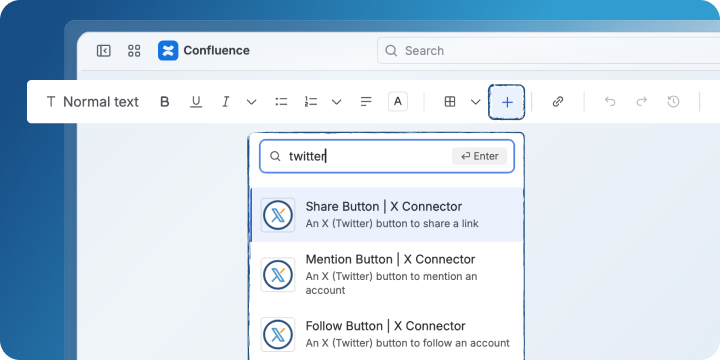Click 'An X (Twitter) button to follow an account'

pyautogui.click(x=408, y=343)
